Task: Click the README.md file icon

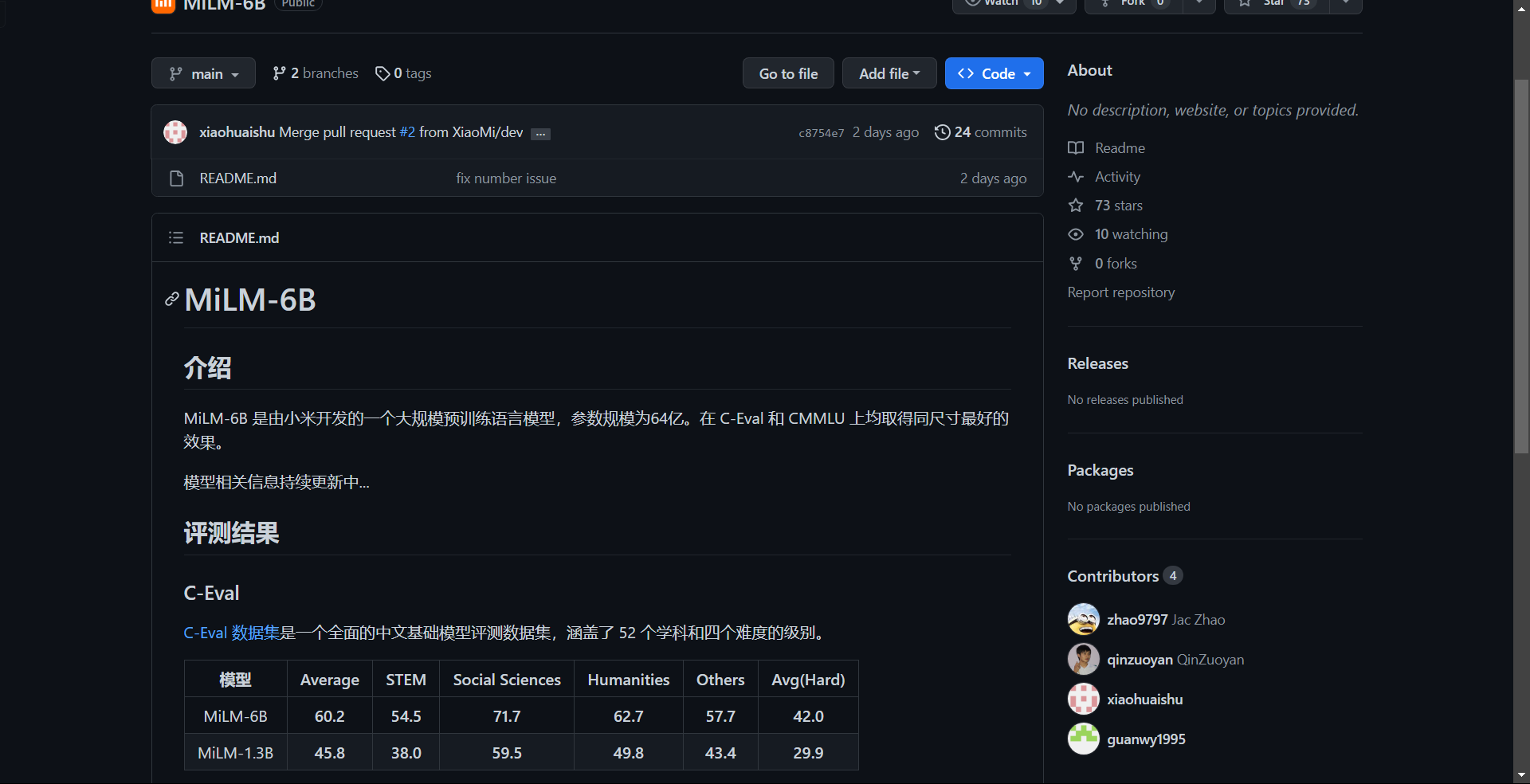Action: [177, 178]
